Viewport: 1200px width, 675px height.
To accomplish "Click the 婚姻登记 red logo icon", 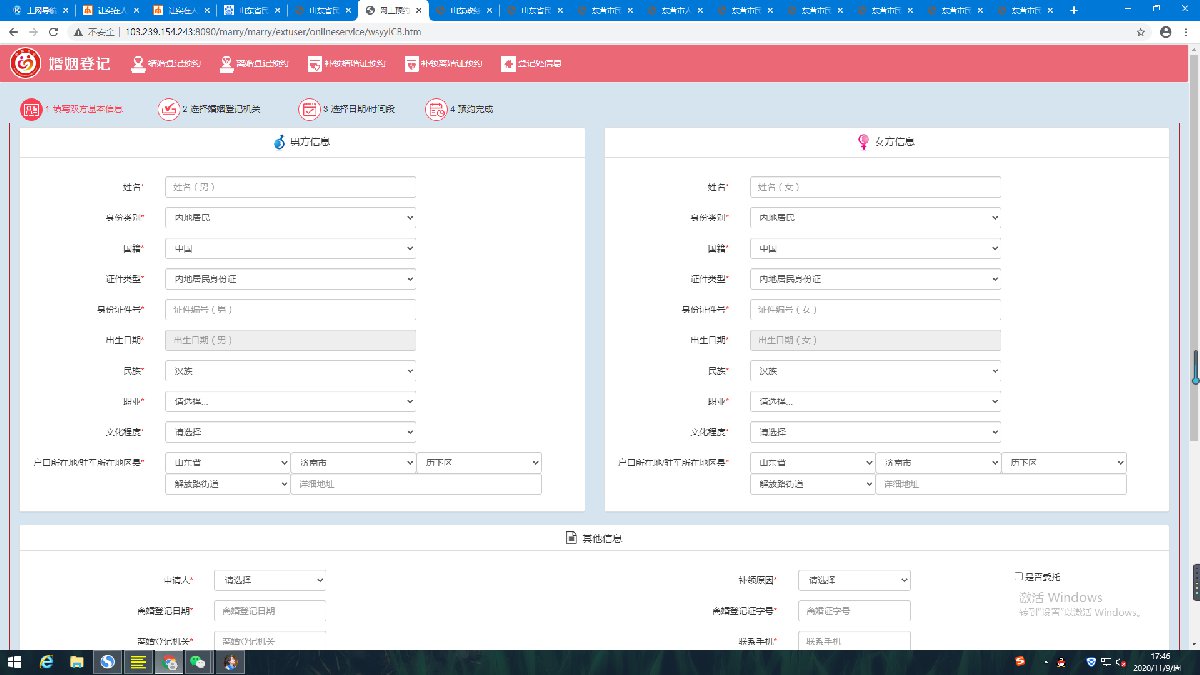I will [25, 64].
